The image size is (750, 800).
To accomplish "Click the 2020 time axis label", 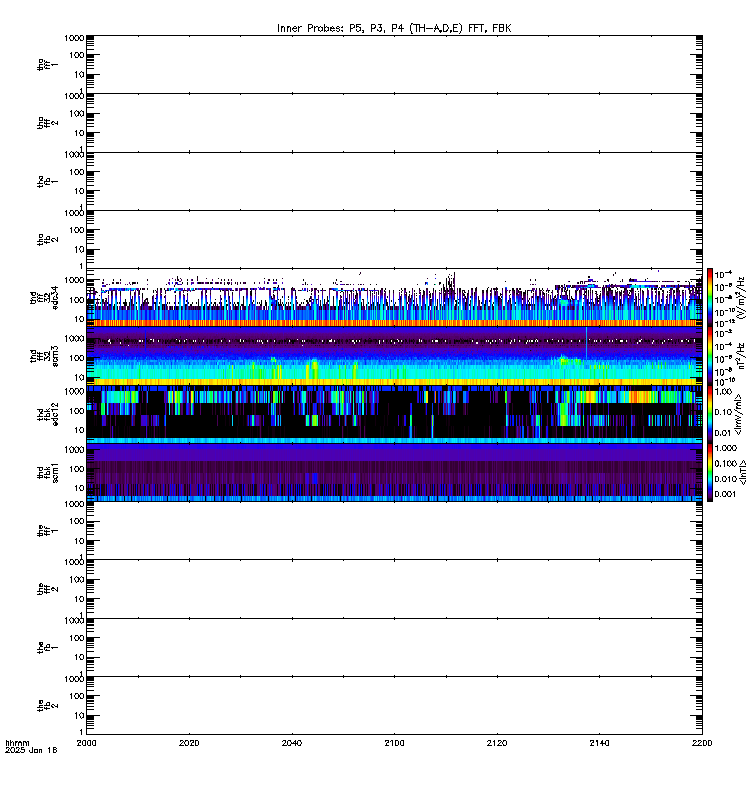I will [189, 743].
